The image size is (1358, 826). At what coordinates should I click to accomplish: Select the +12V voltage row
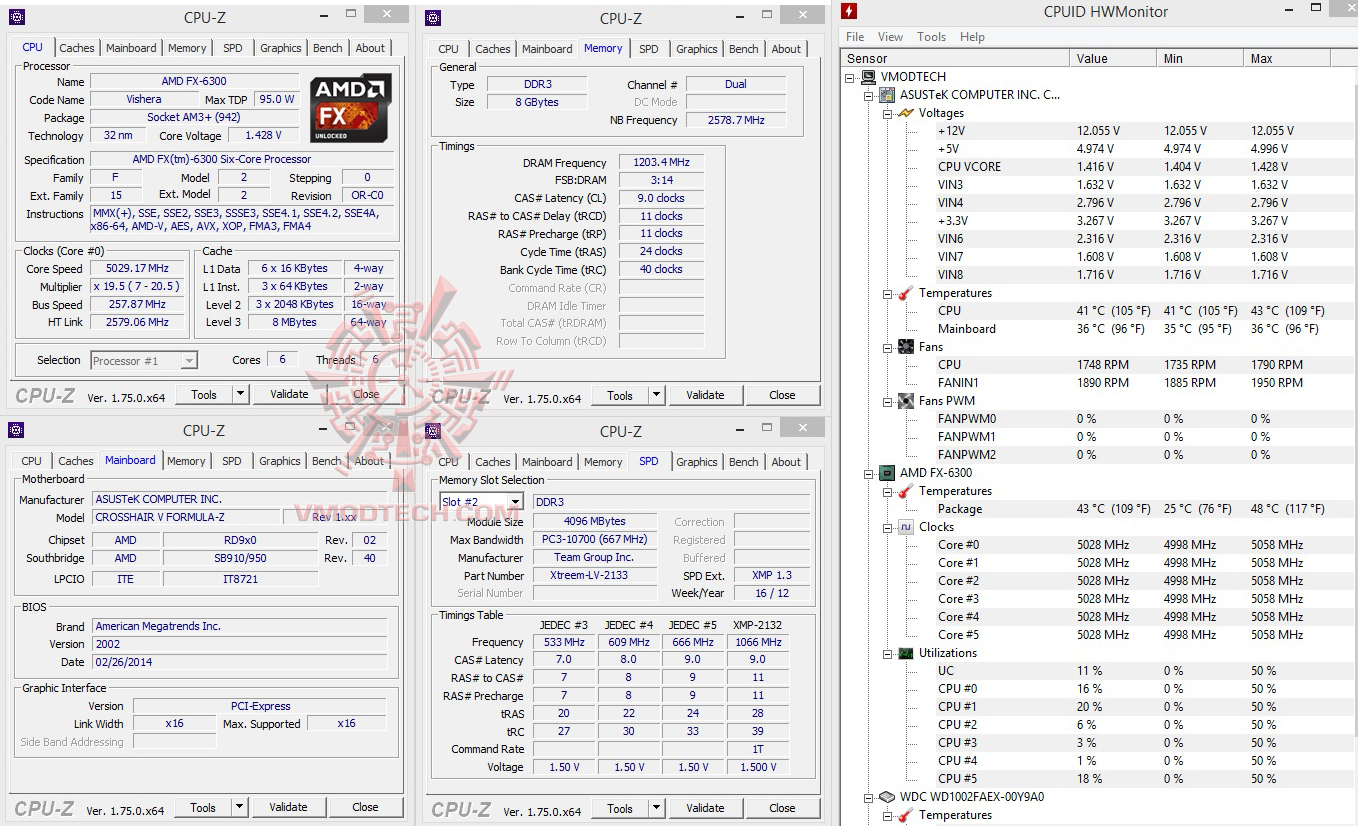click(x=1100, y=131)
